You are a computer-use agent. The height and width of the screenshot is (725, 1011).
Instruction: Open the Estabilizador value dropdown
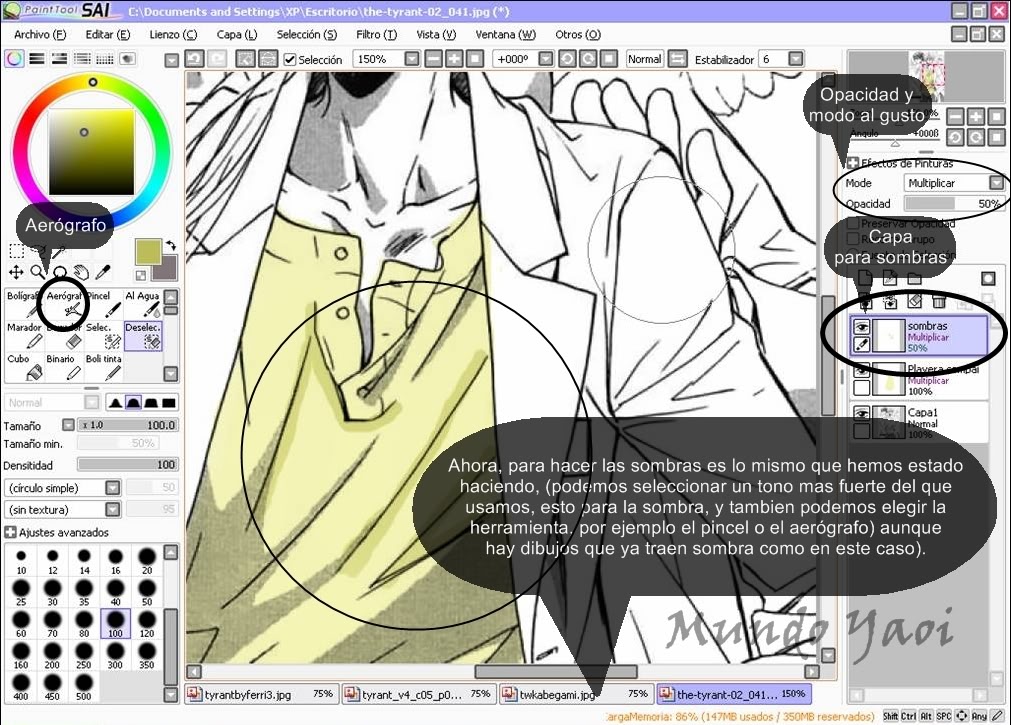[x=796, y=59]
